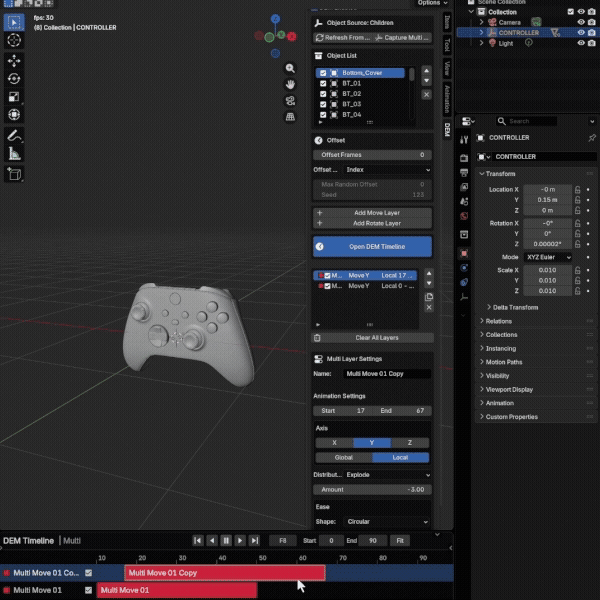
Task: Switch orthographic/perspective grid icon
Action: click(290, 117)
